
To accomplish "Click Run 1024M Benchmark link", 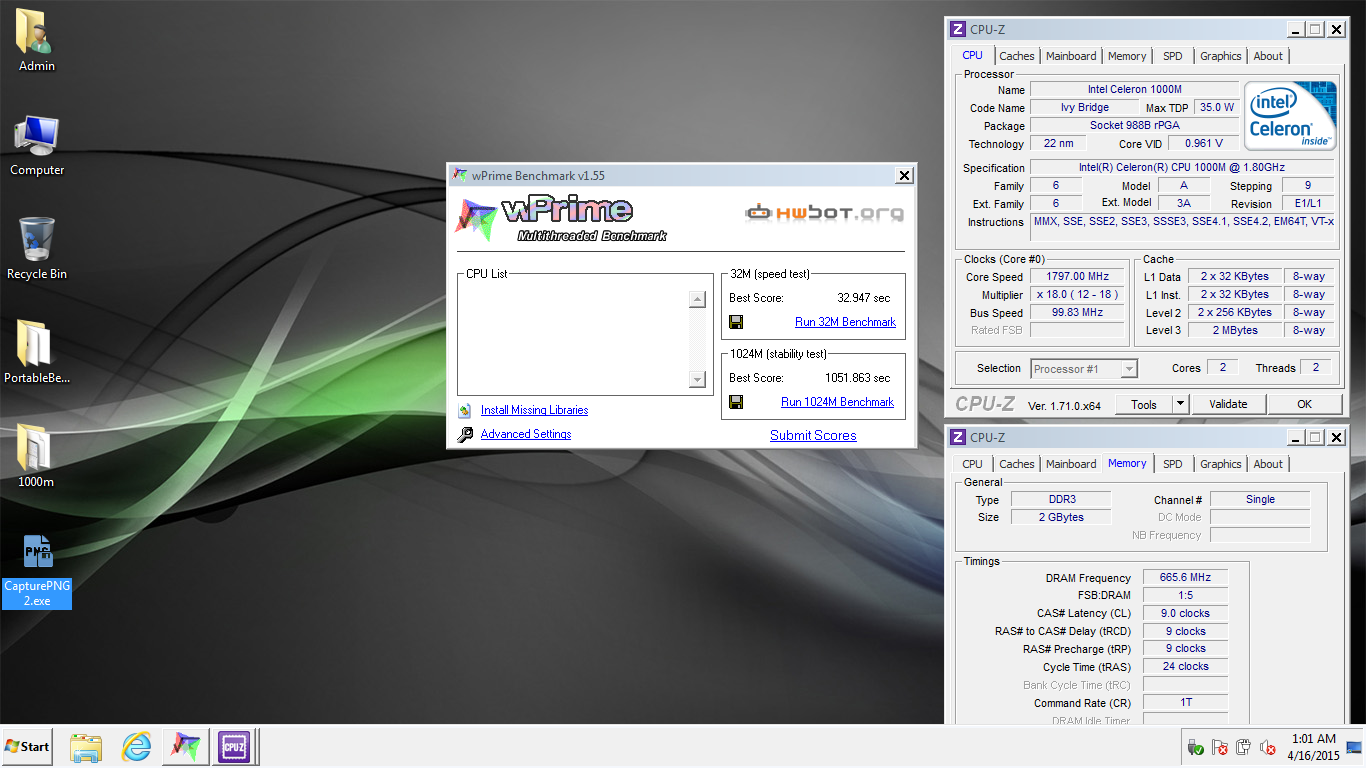I will click(x=837, y=402).
